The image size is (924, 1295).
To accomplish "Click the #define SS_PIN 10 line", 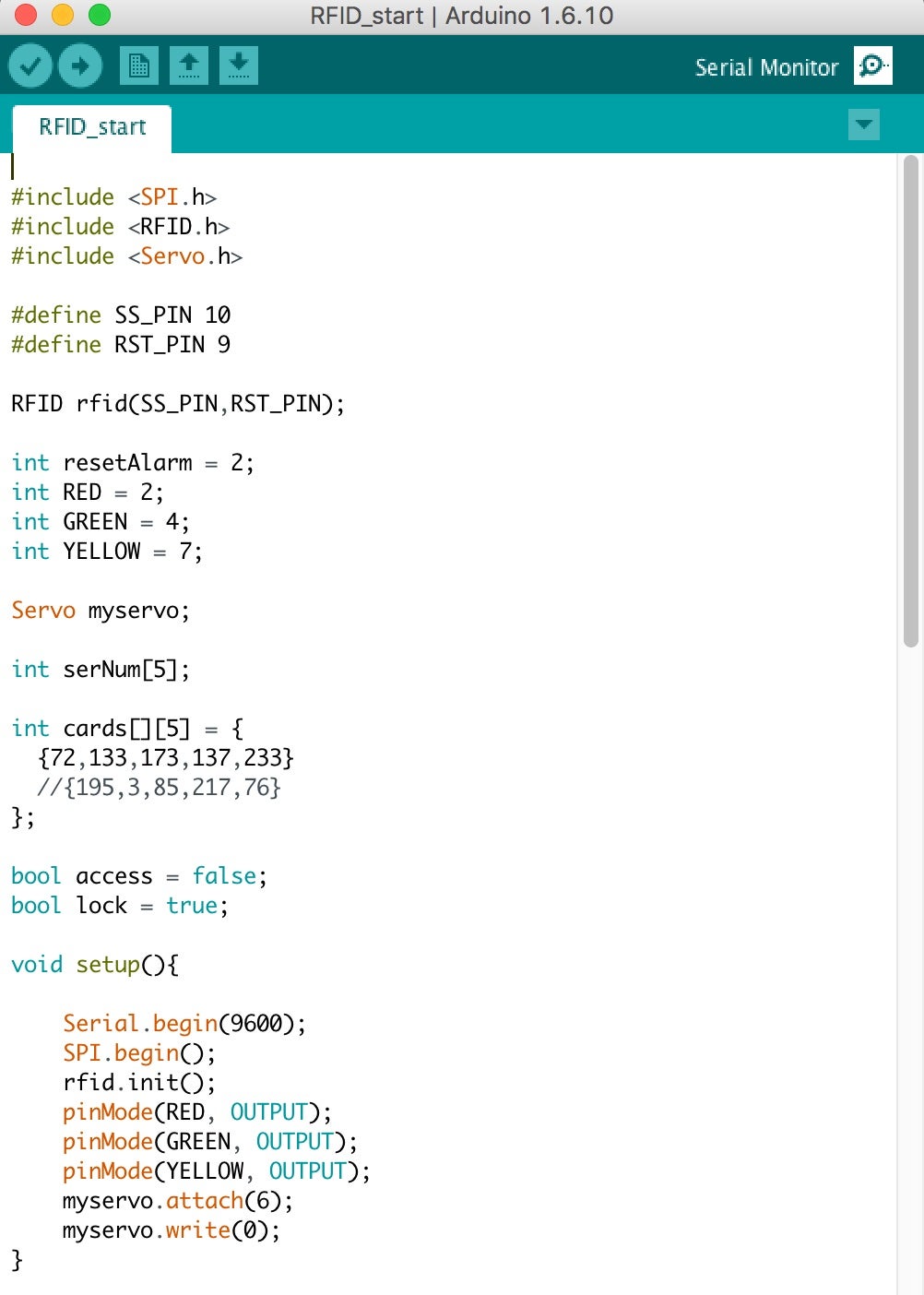I will point(120,315).
